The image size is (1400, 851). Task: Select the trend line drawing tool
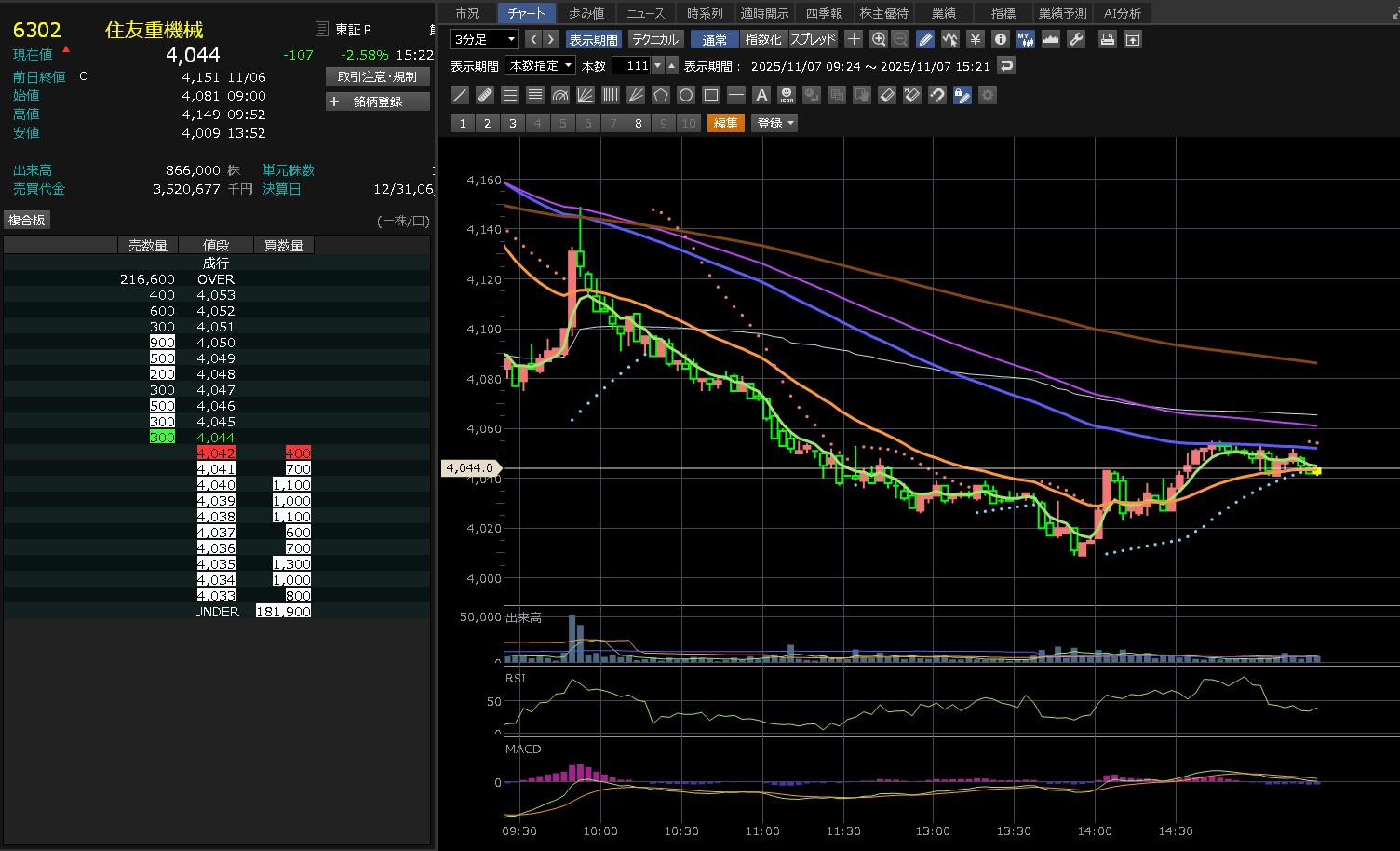(x=460, y=95)
